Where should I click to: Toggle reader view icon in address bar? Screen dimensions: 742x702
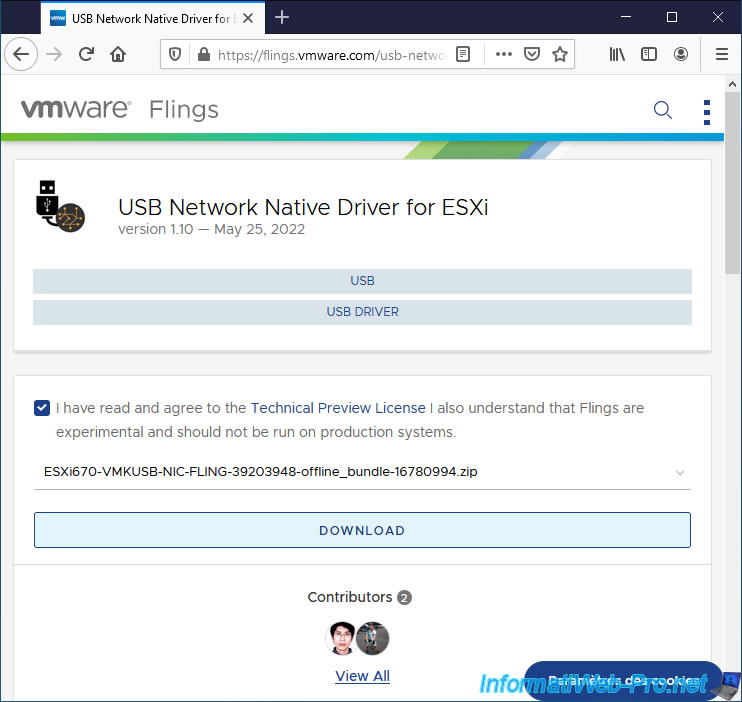point(463,54)
